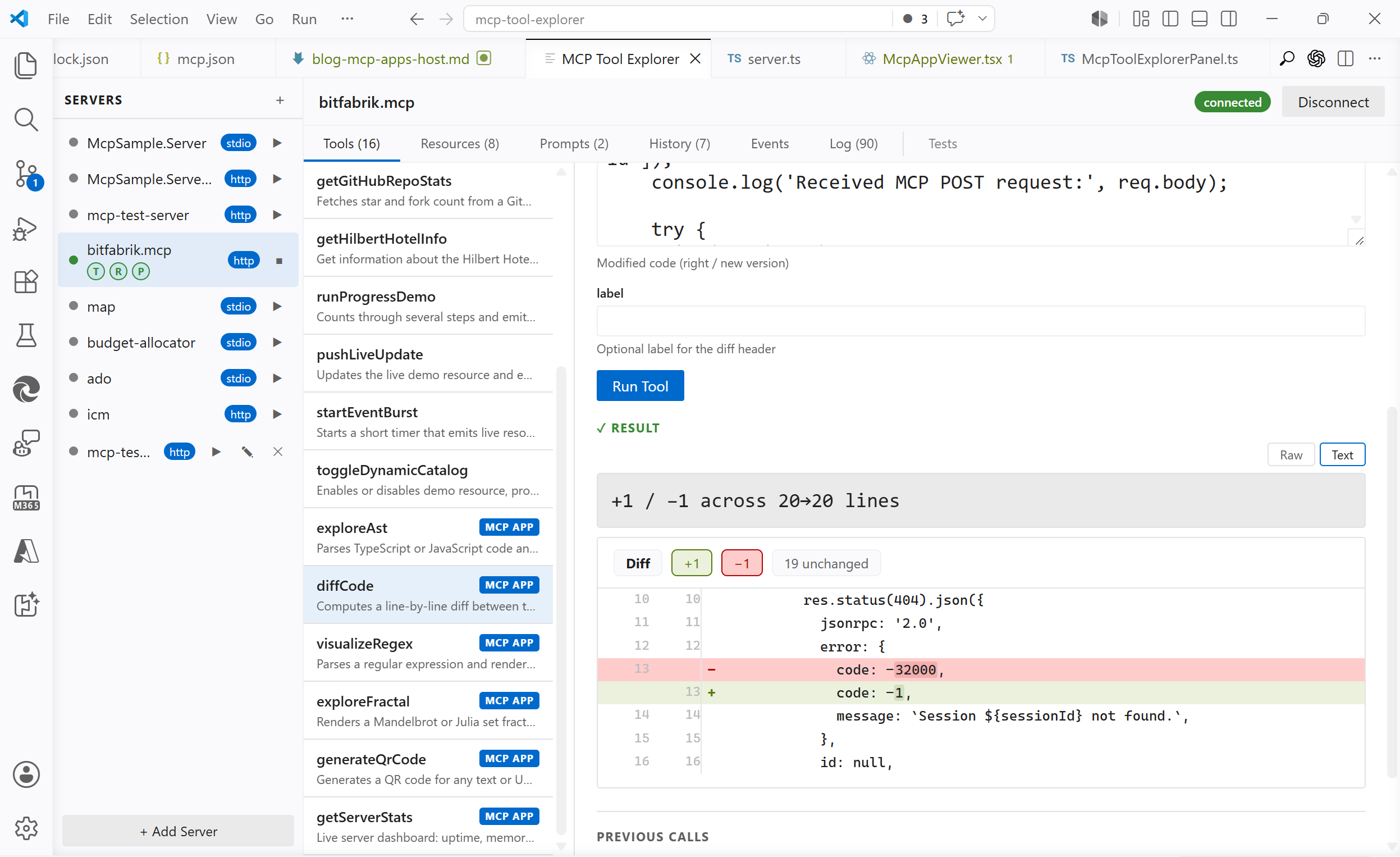Toggle the secondary side bar layout
This screenshot has height=857, width=1400.
click(1229, 19)
